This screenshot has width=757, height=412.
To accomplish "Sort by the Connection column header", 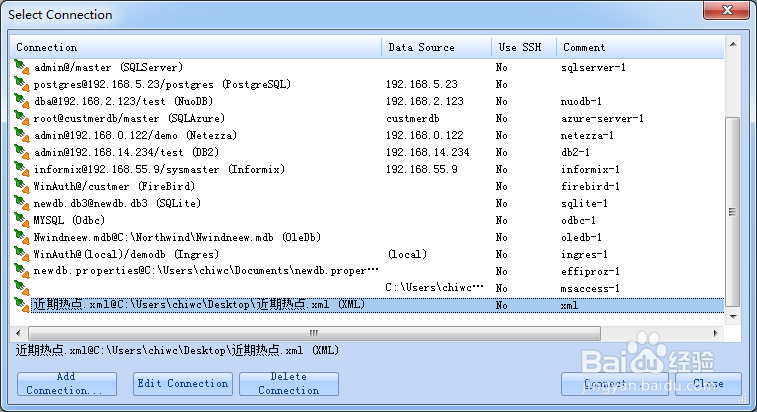I will coord(196,47).
